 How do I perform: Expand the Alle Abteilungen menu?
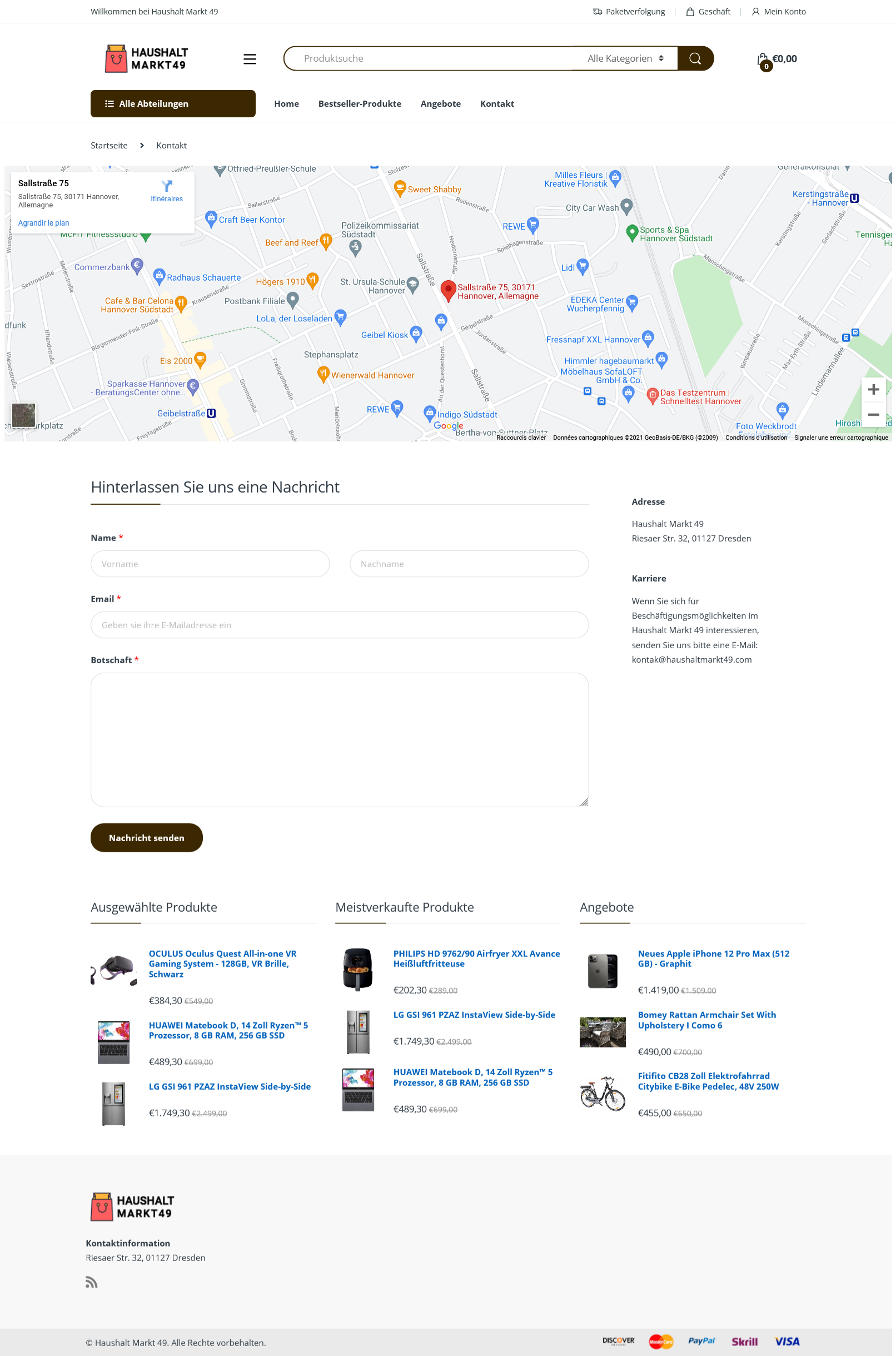tap(172, 103)
